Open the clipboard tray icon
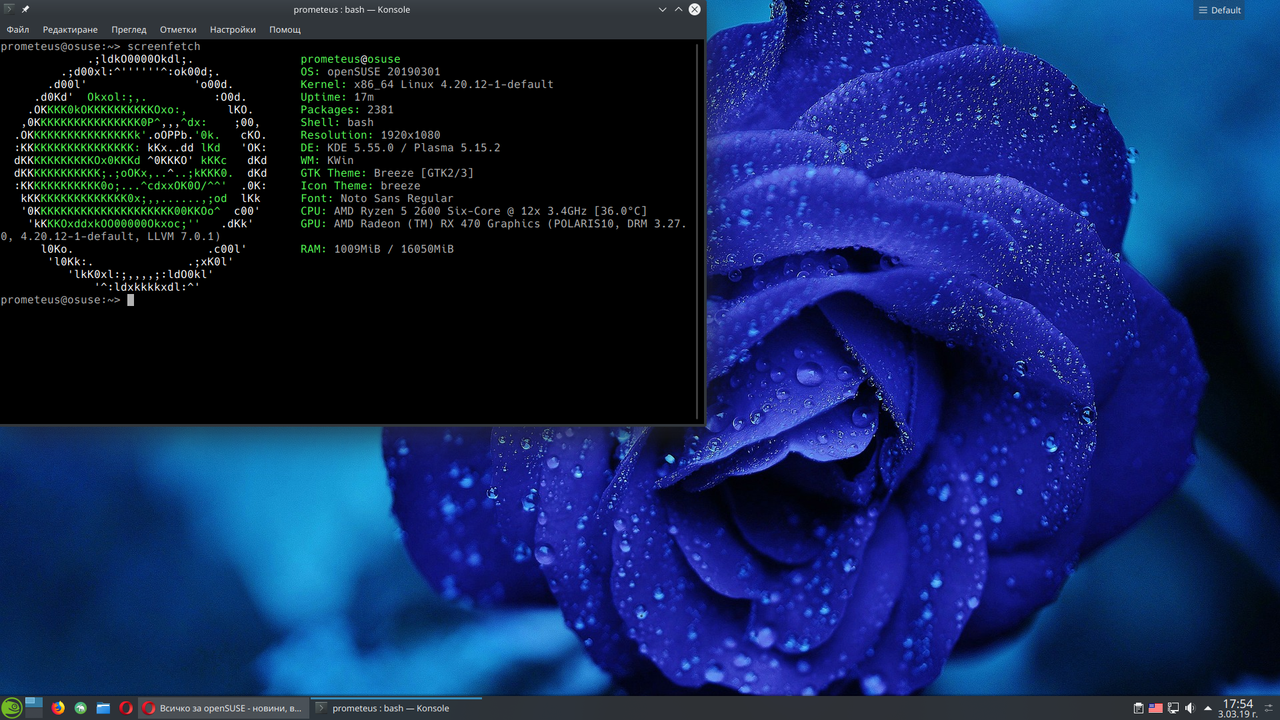The height and width of the screenshot is (720, 1280). (x=1138, y=708)
